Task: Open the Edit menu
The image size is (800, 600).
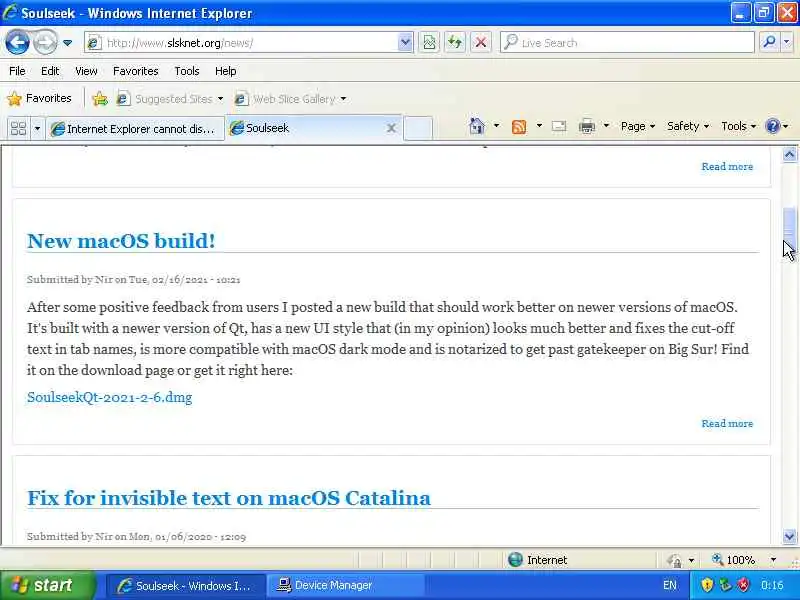Action: (50, 71)
